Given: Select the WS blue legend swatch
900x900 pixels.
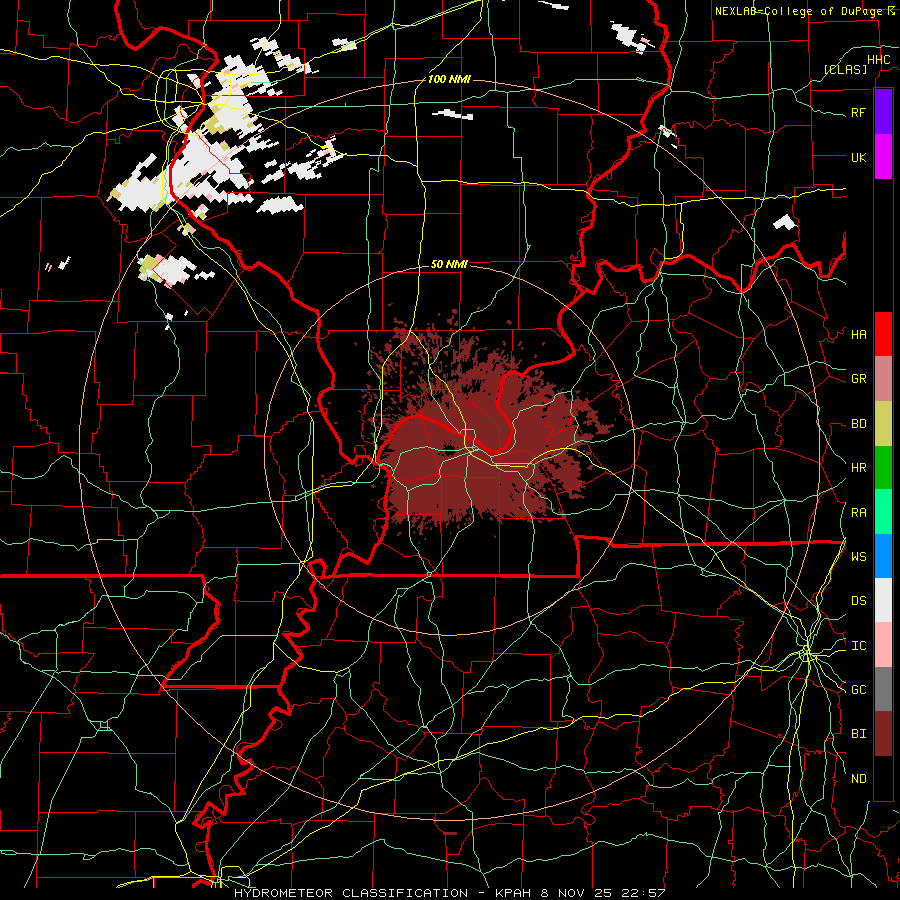Looking at the screenshot, I should click(x=883, y=556).
